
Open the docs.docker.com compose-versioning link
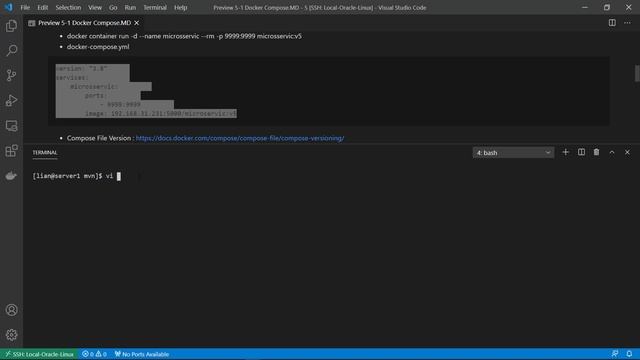coord(240,138)
